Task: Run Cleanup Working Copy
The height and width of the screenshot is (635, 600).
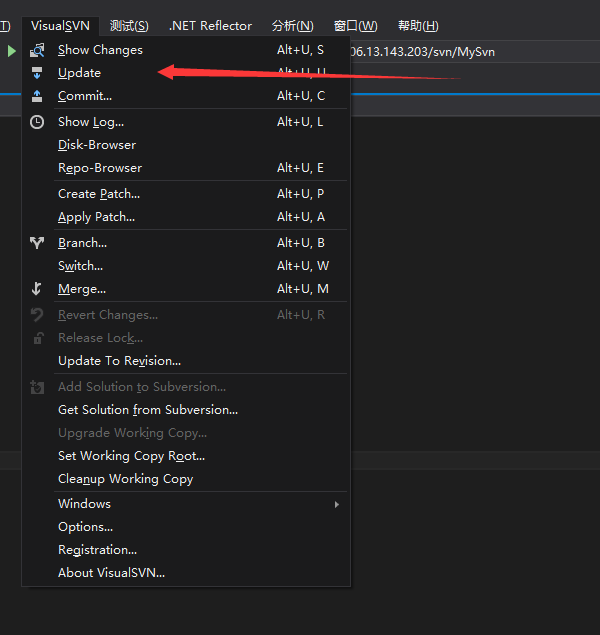Action: click(x=186, y=479)
